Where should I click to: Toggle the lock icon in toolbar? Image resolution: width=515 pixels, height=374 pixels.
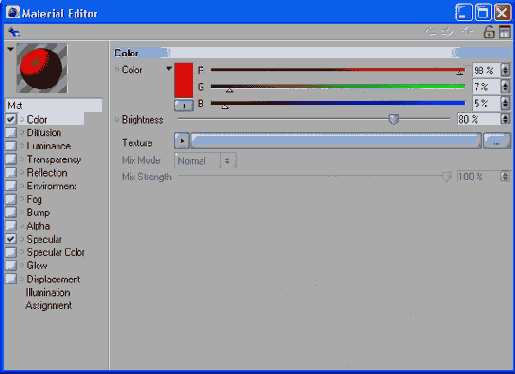(x=489, y=32)
